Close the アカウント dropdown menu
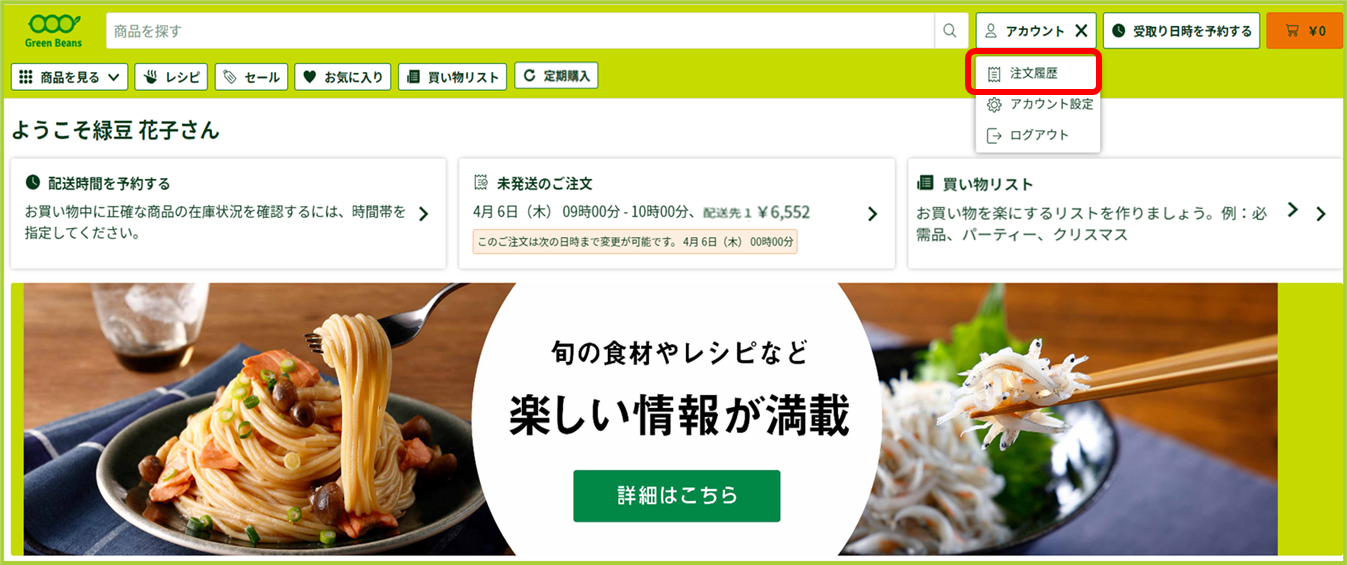This screenshot has height=565, width=1347. tap(1081, 31)
